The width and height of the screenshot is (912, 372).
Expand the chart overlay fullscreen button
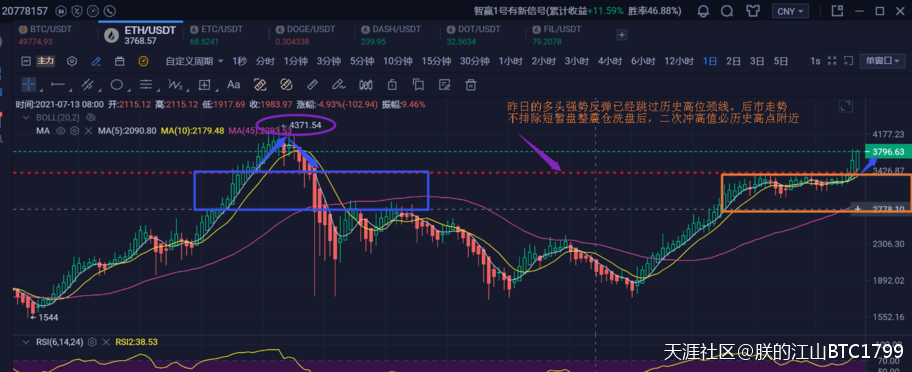(x=845, y=106)
